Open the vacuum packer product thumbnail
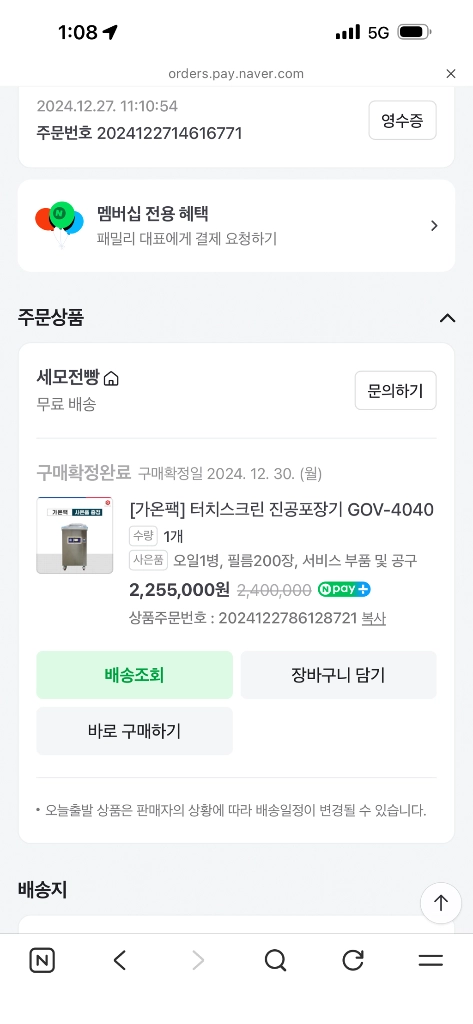This screenshot has width=473, height=1024. point(74,536)
